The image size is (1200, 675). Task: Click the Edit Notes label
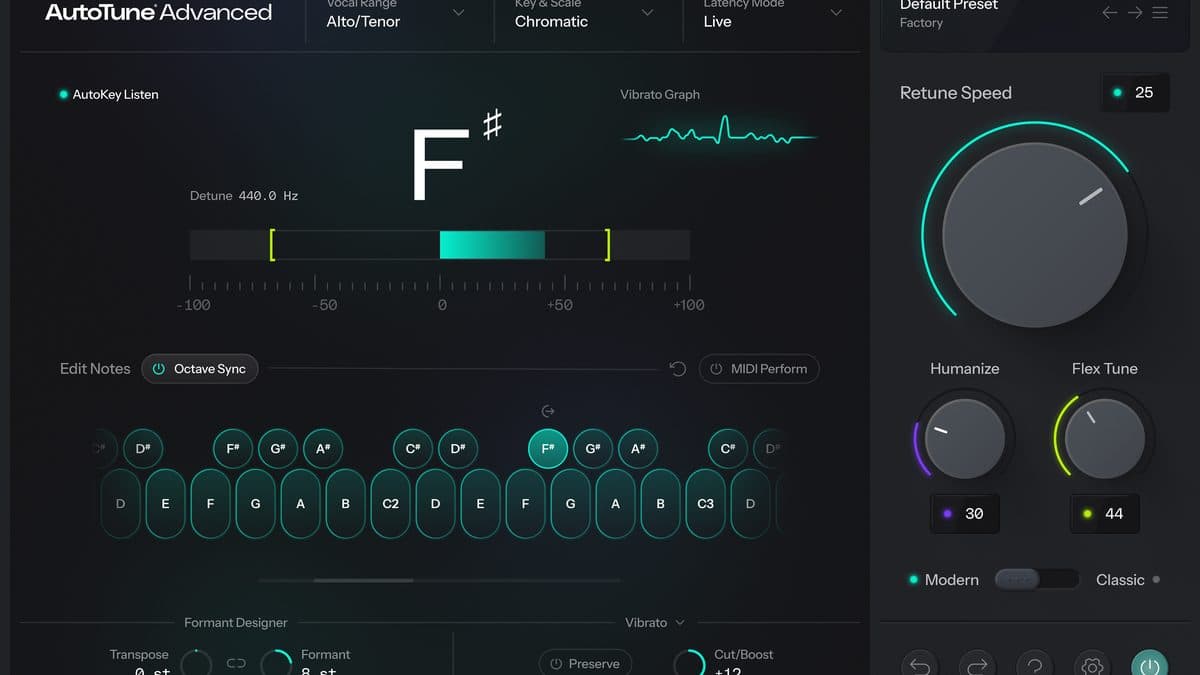(95, 369)
